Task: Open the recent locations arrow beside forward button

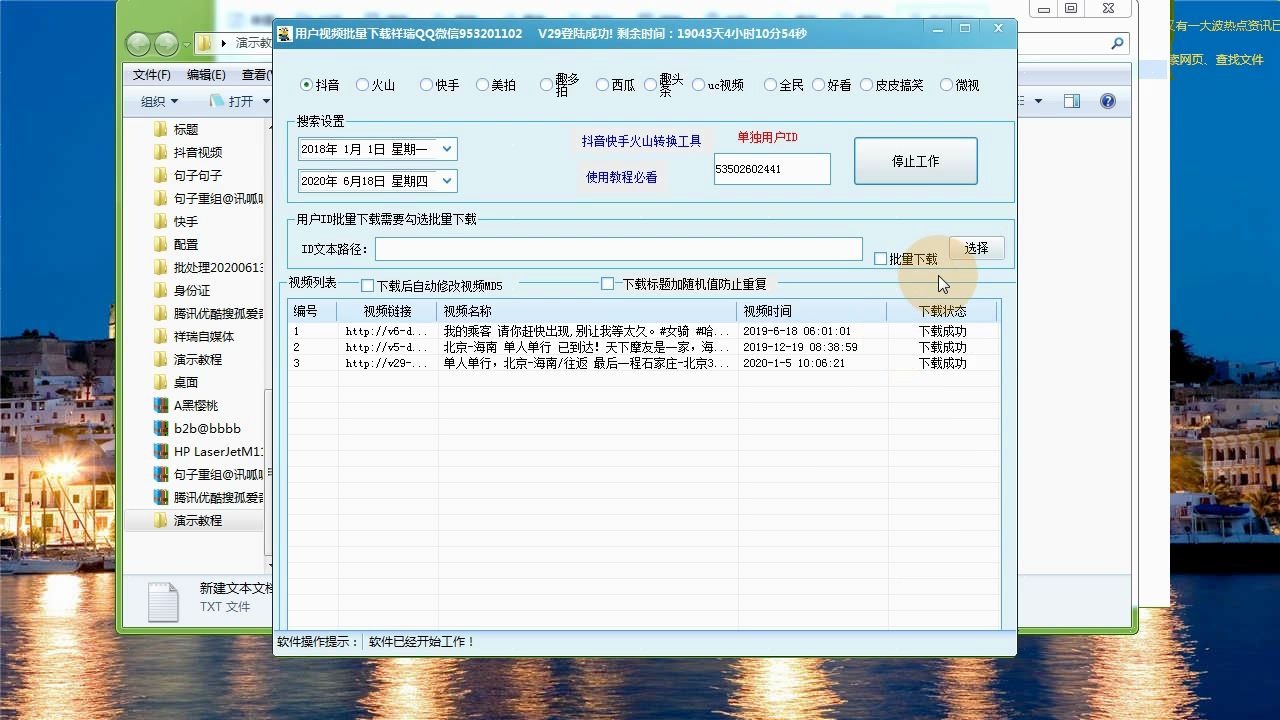Action: point(187,44)
